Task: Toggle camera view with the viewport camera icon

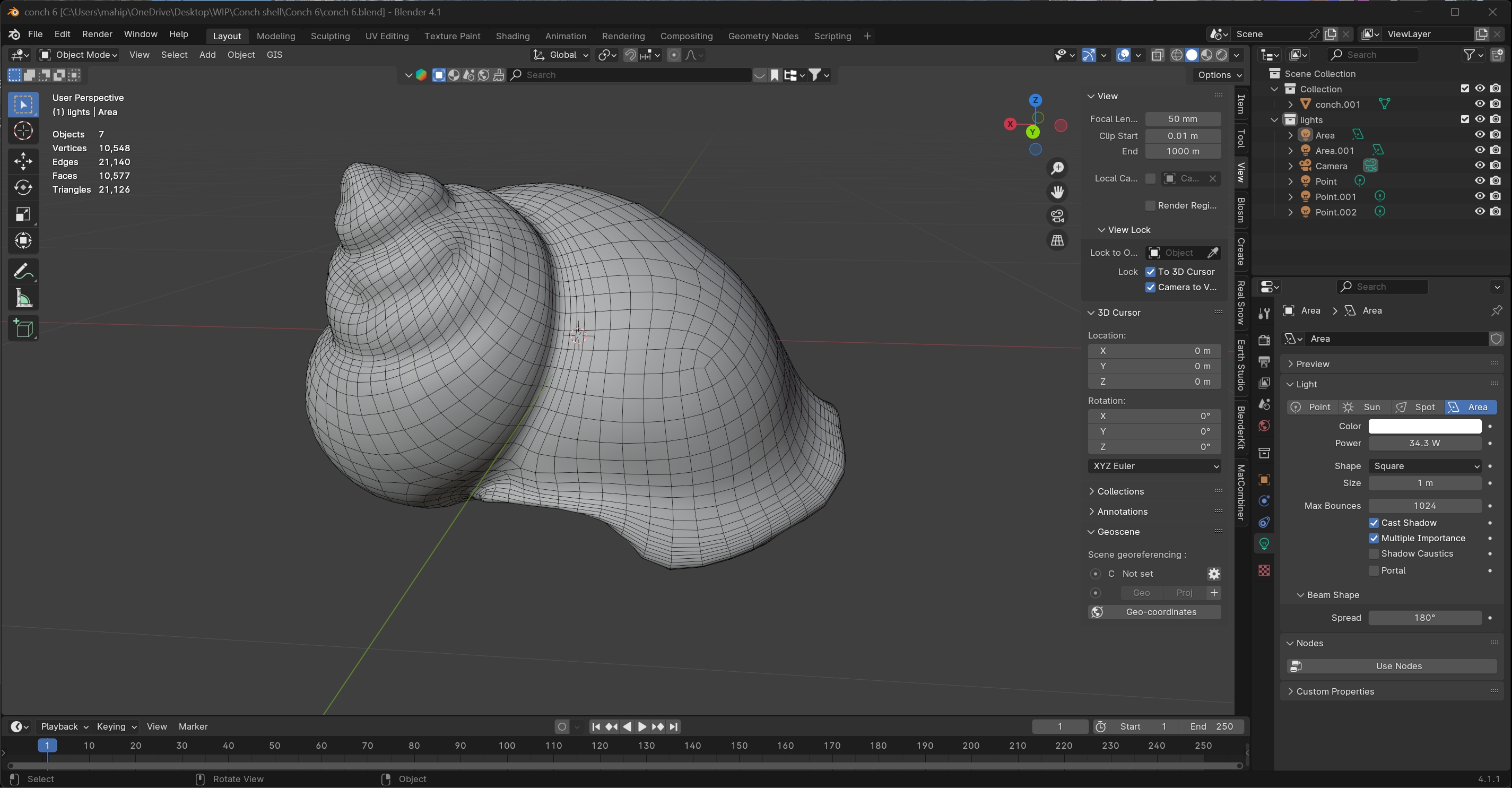Action: tap(1057, 216)
